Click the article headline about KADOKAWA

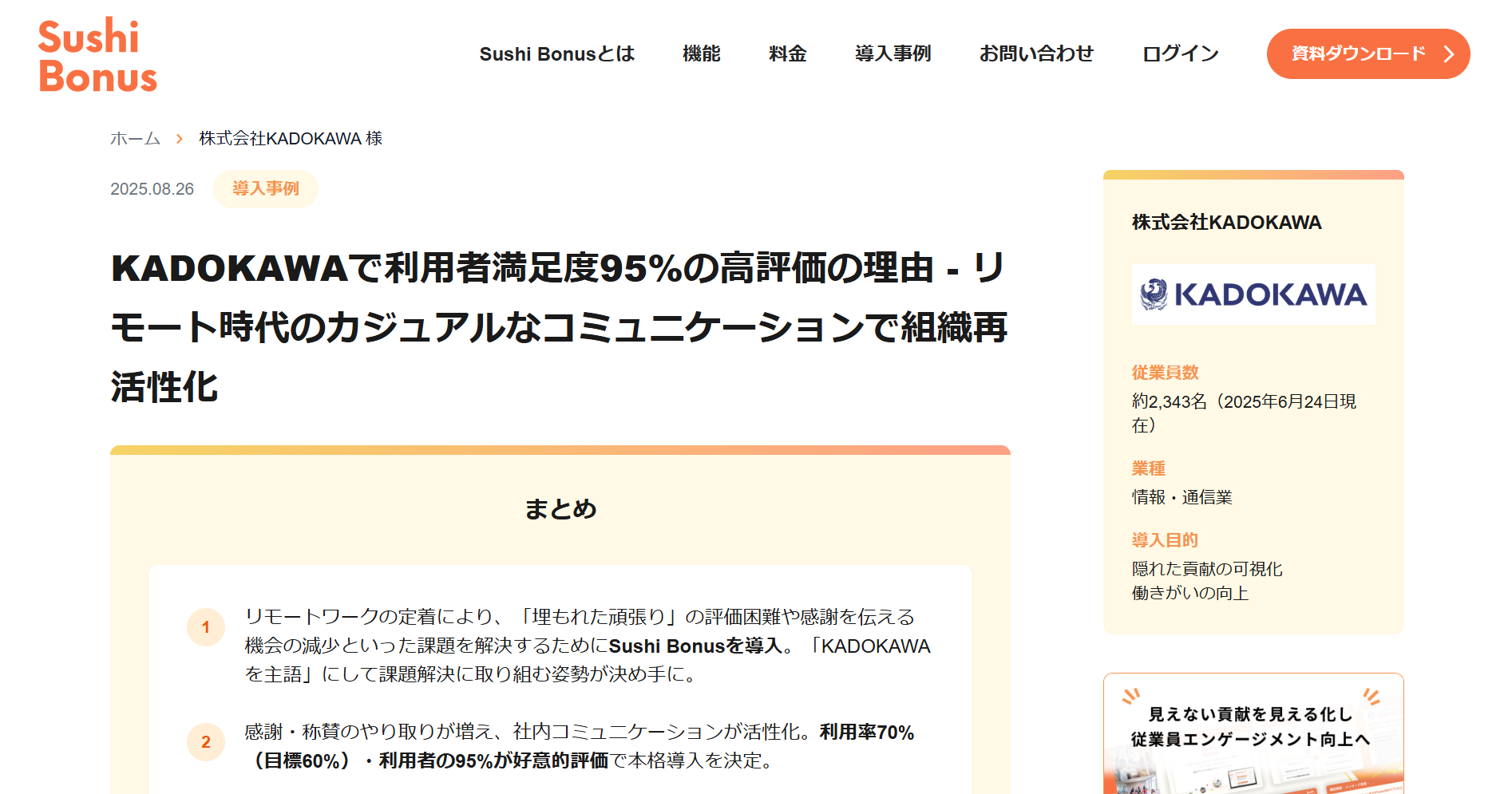(x=559, y=327)
